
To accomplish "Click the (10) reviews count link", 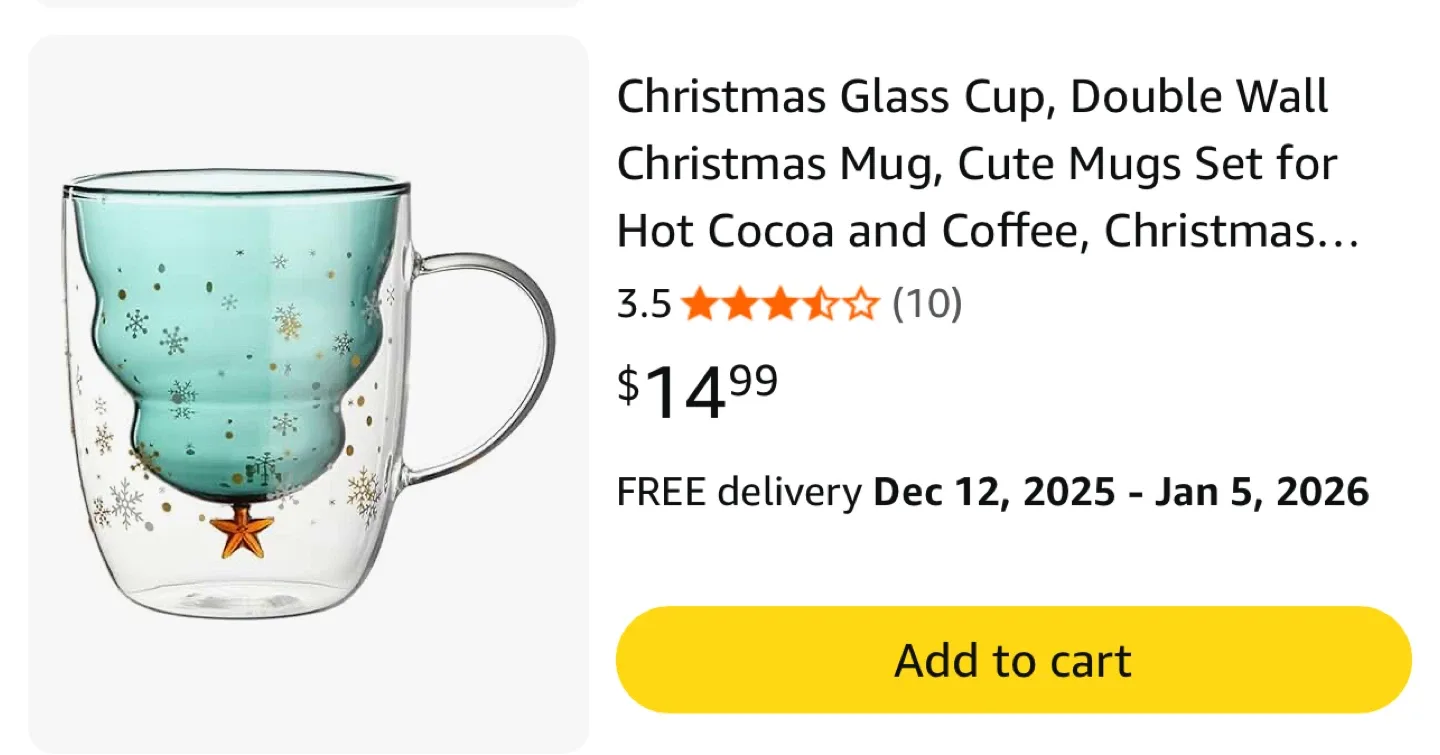I will click(926, 303).
